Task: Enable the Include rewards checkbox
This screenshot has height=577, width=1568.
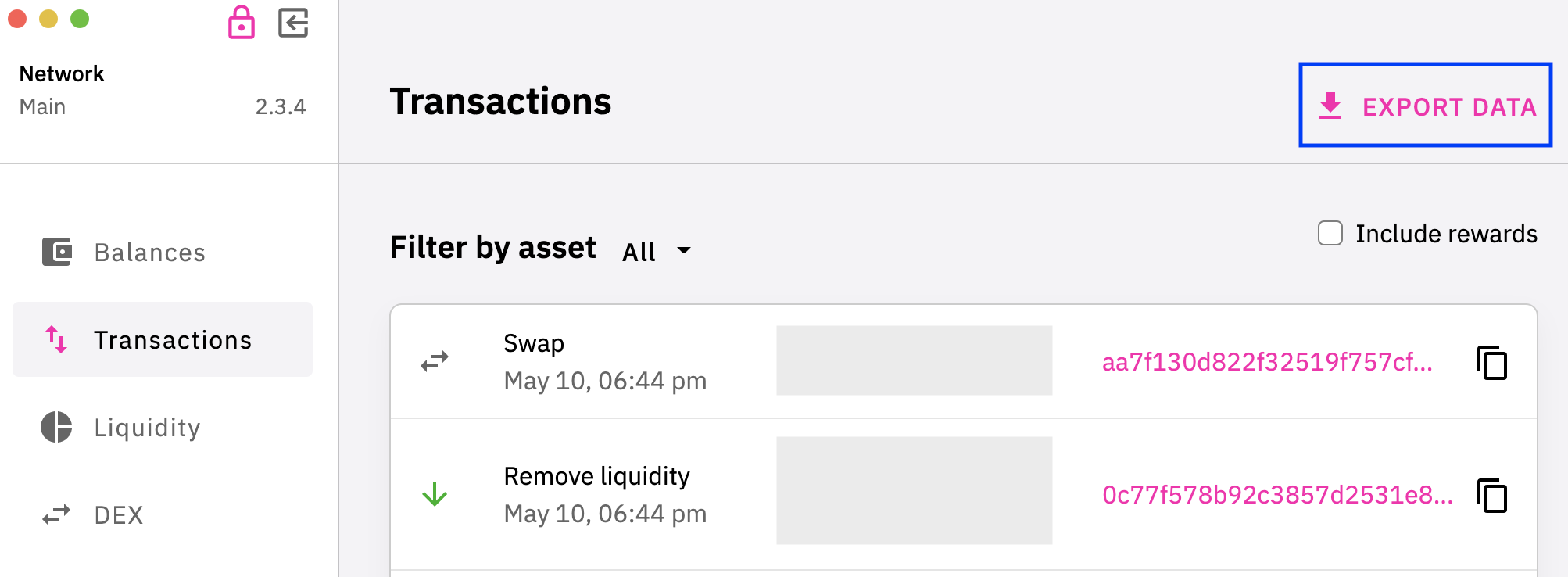Action: pos(1330,233)
